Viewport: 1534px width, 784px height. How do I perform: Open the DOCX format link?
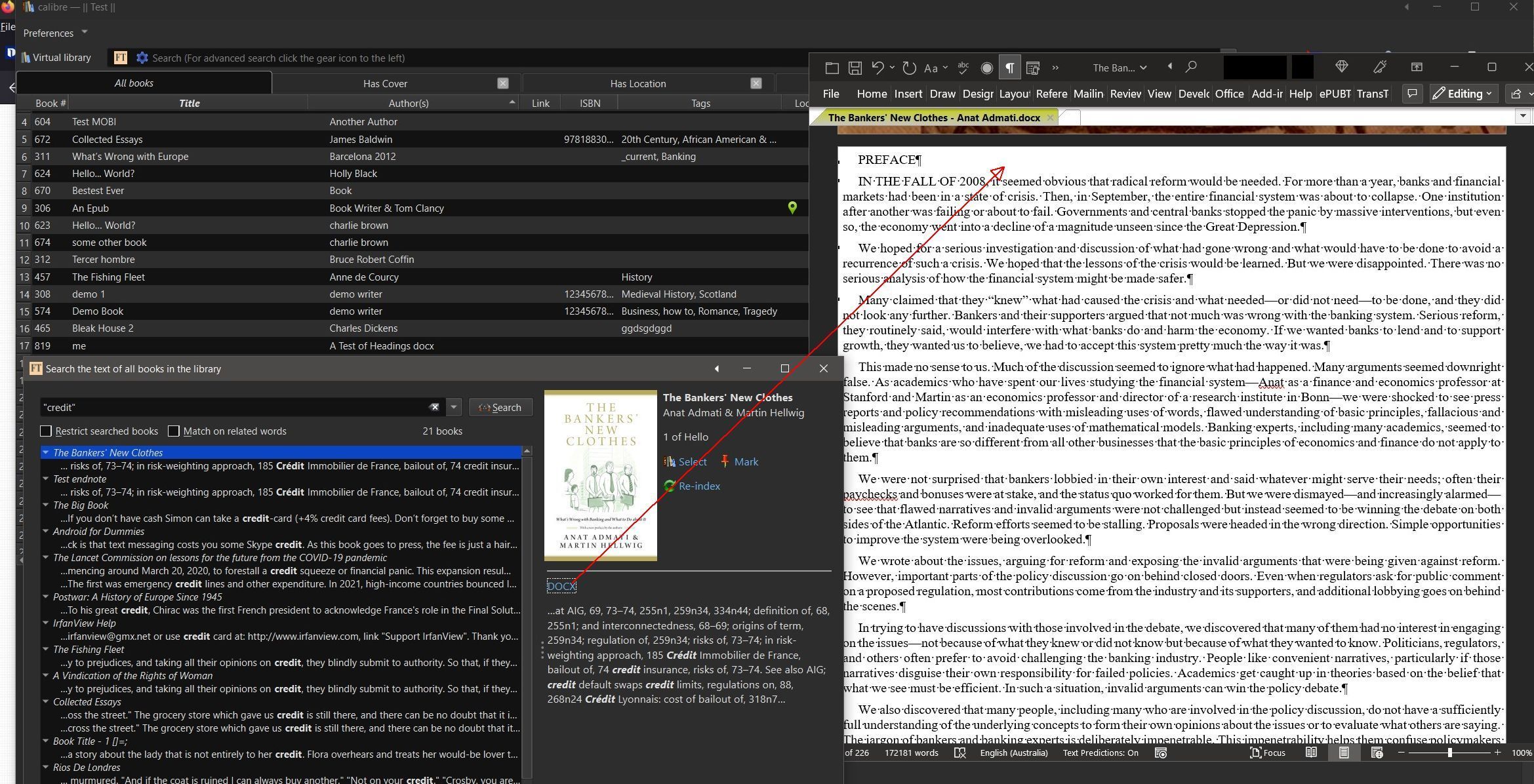click(x=561, y=586)
